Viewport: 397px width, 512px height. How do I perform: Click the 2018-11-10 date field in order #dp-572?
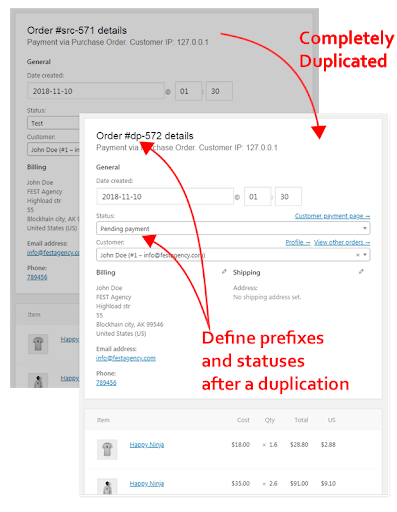click(x=165, y=197)
